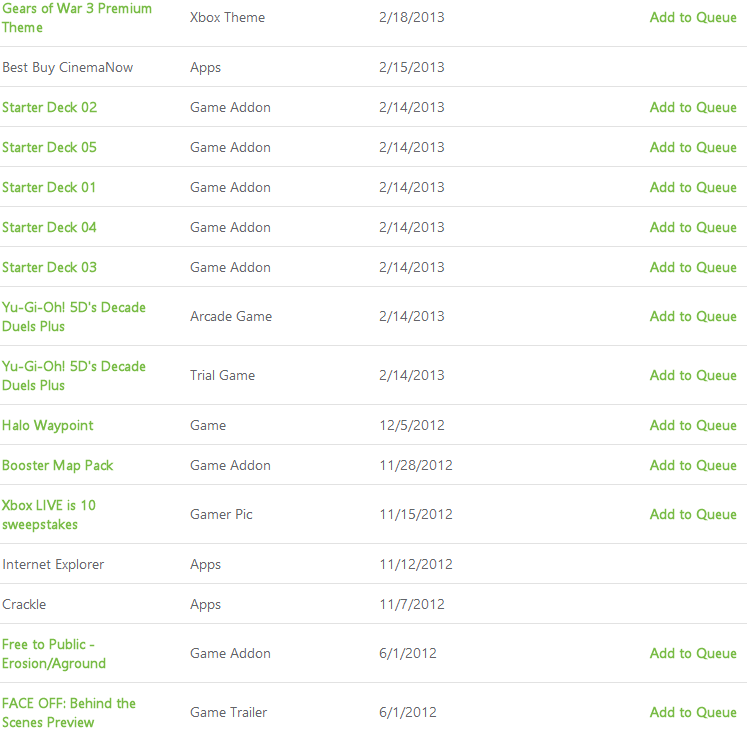Select the 2/18/2013 date cell
This screenshot has width=752, height=741.
(x=411, y=17)
